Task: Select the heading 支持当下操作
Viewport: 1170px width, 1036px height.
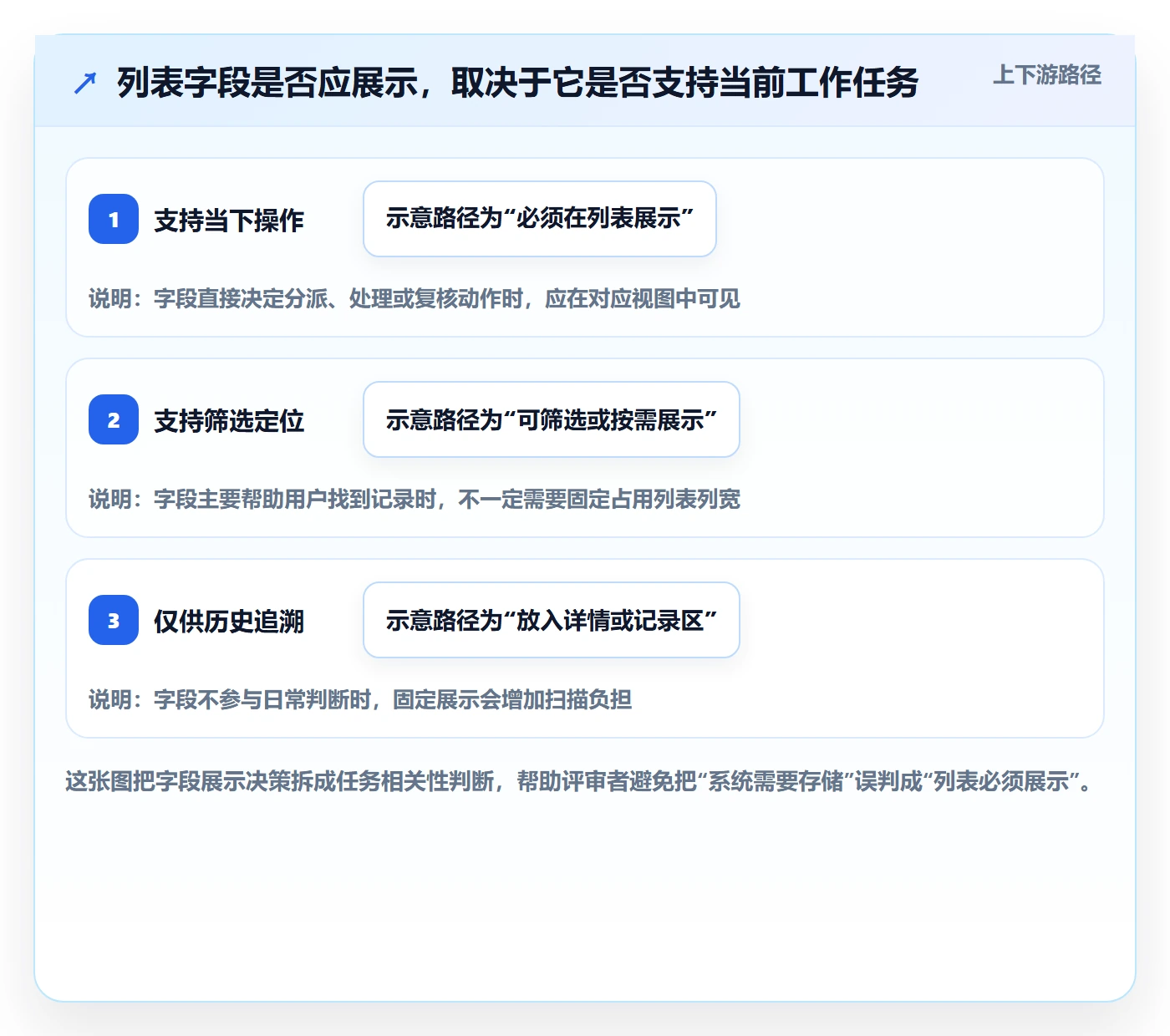Action: (229, 221)
